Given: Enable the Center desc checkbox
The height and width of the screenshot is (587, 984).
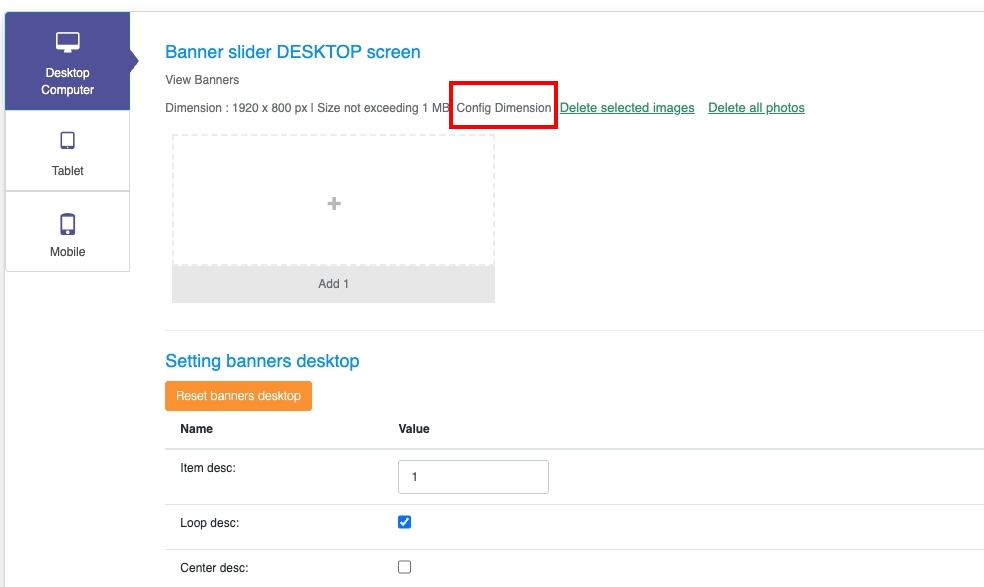Looking at the screenshot, I should point(405,567).
